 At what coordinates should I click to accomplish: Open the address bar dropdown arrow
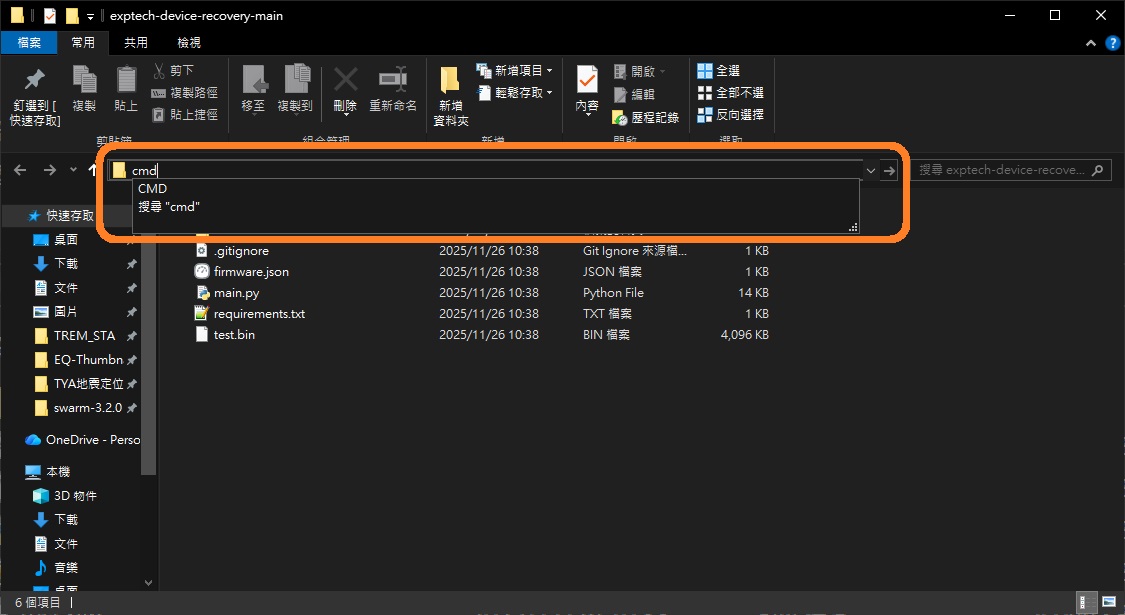pyautogui.click(x=869, y=170)
